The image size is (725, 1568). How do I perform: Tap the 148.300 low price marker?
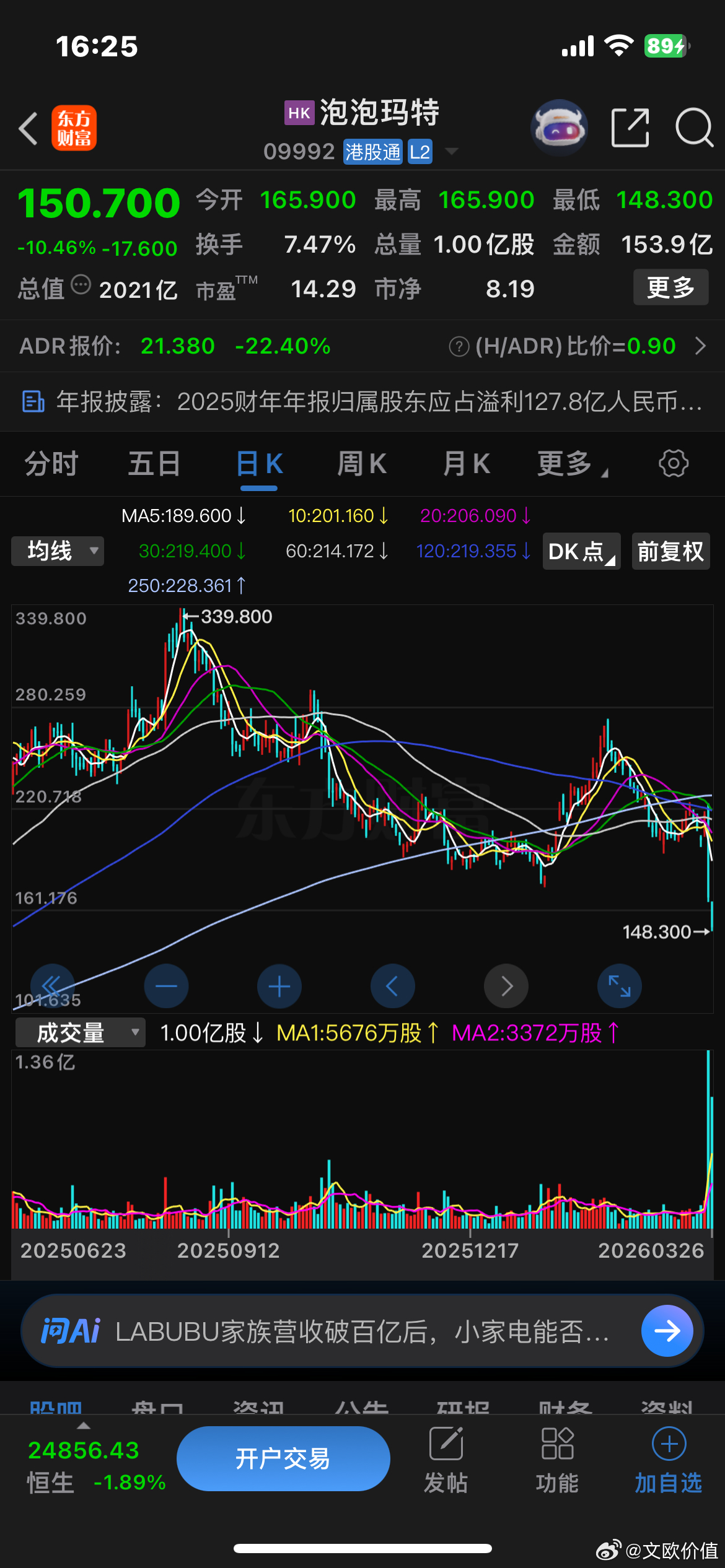click(666, 932)
